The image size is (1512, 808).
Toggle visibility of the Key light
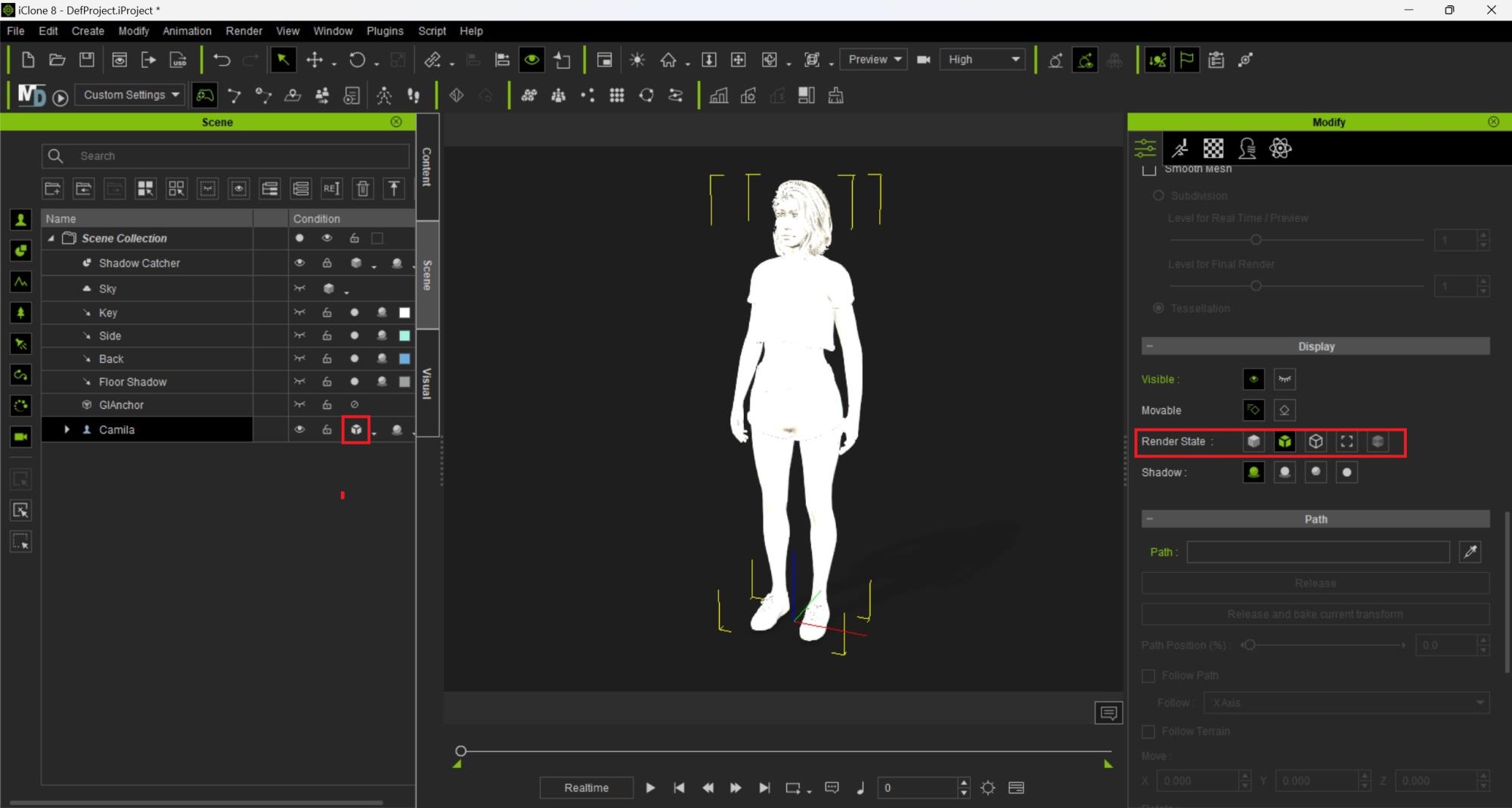pyautogui.click(x=299, y=312)
